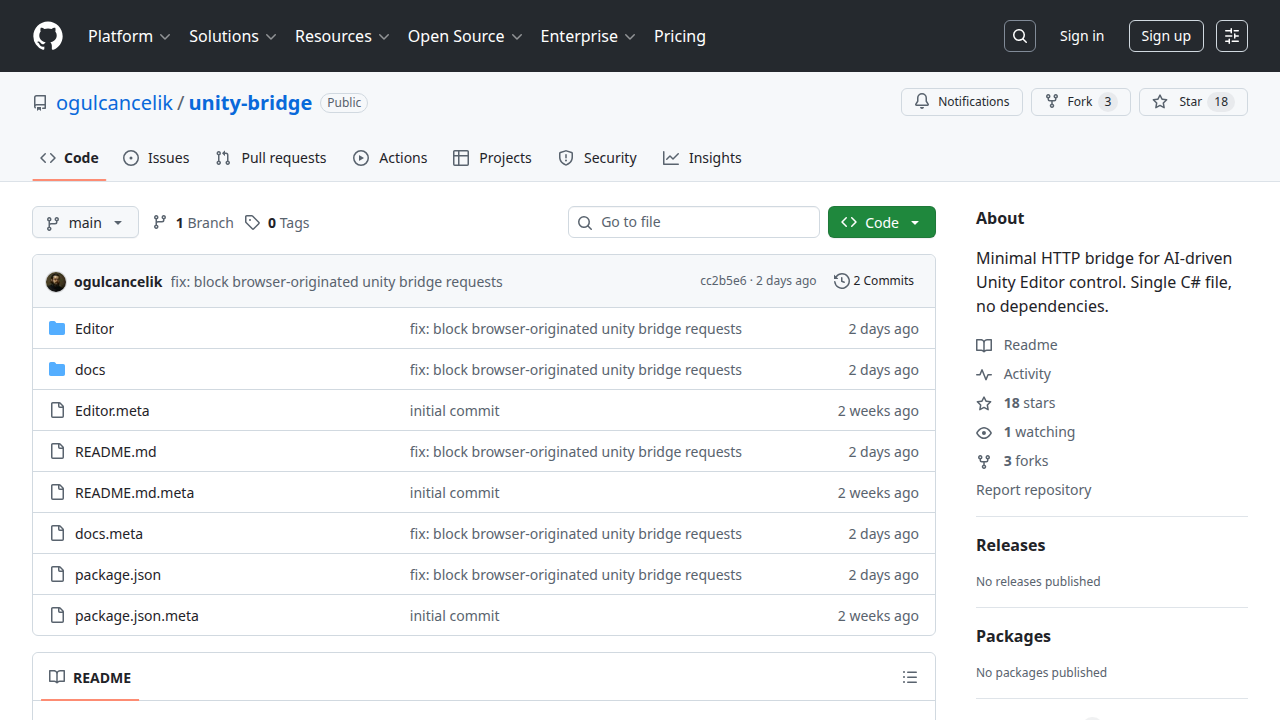Click the fork icon beside 3 forks
This screenshot has height=720, width=1280.
click(x=984, y=461)
